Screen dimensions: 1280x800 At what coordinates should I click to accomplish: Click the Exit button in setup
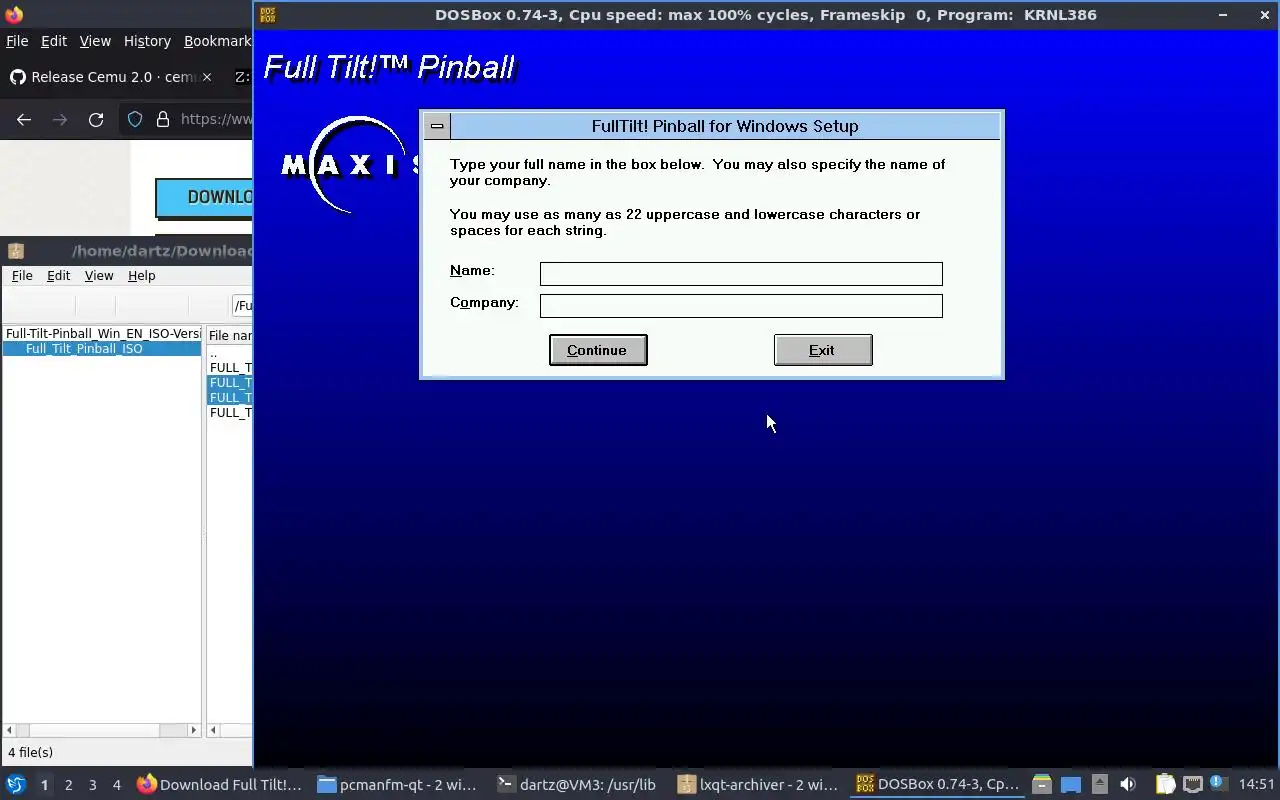[823, 350]
